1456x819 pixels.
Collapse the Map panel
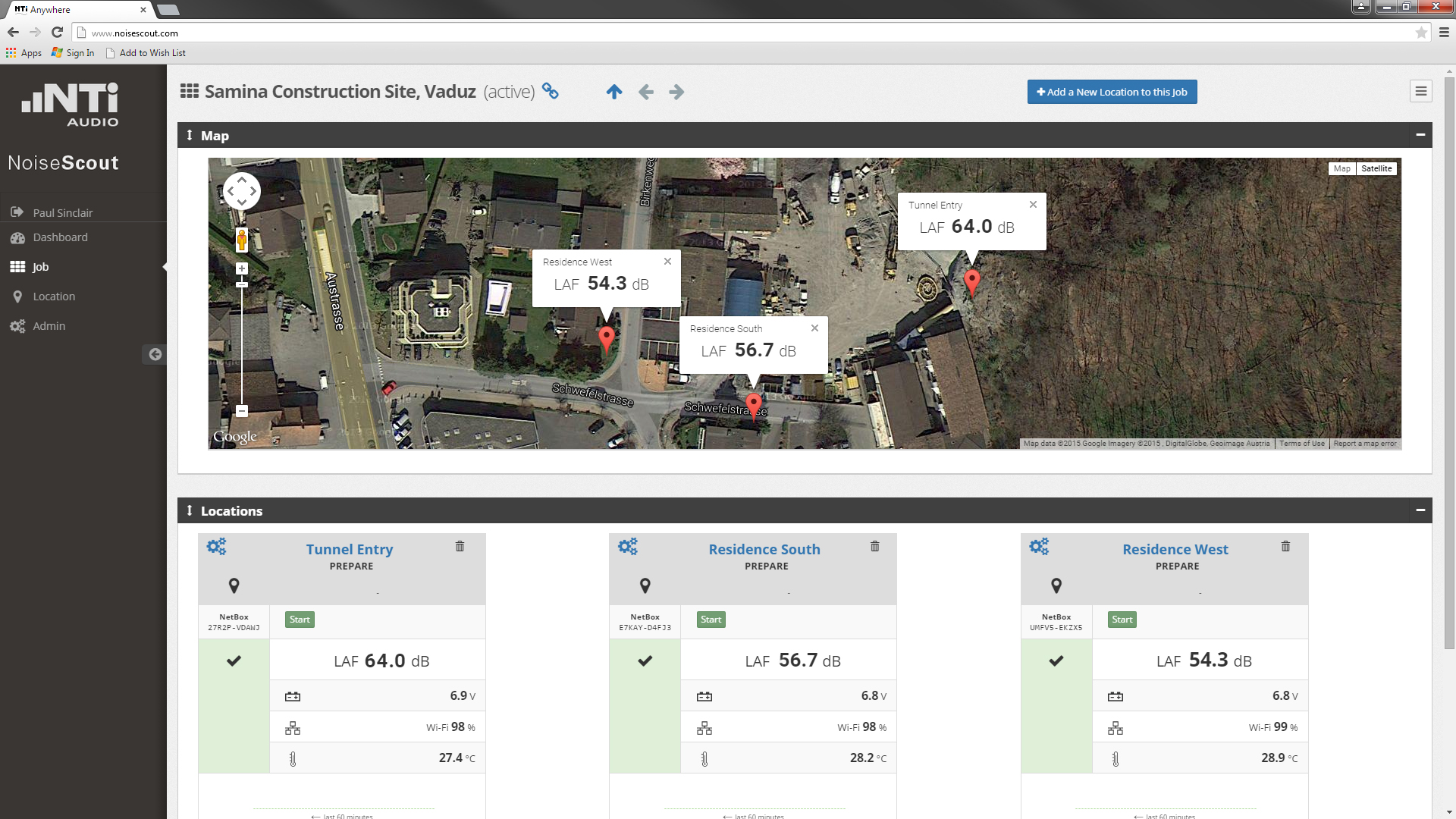tap(1420, 135)
